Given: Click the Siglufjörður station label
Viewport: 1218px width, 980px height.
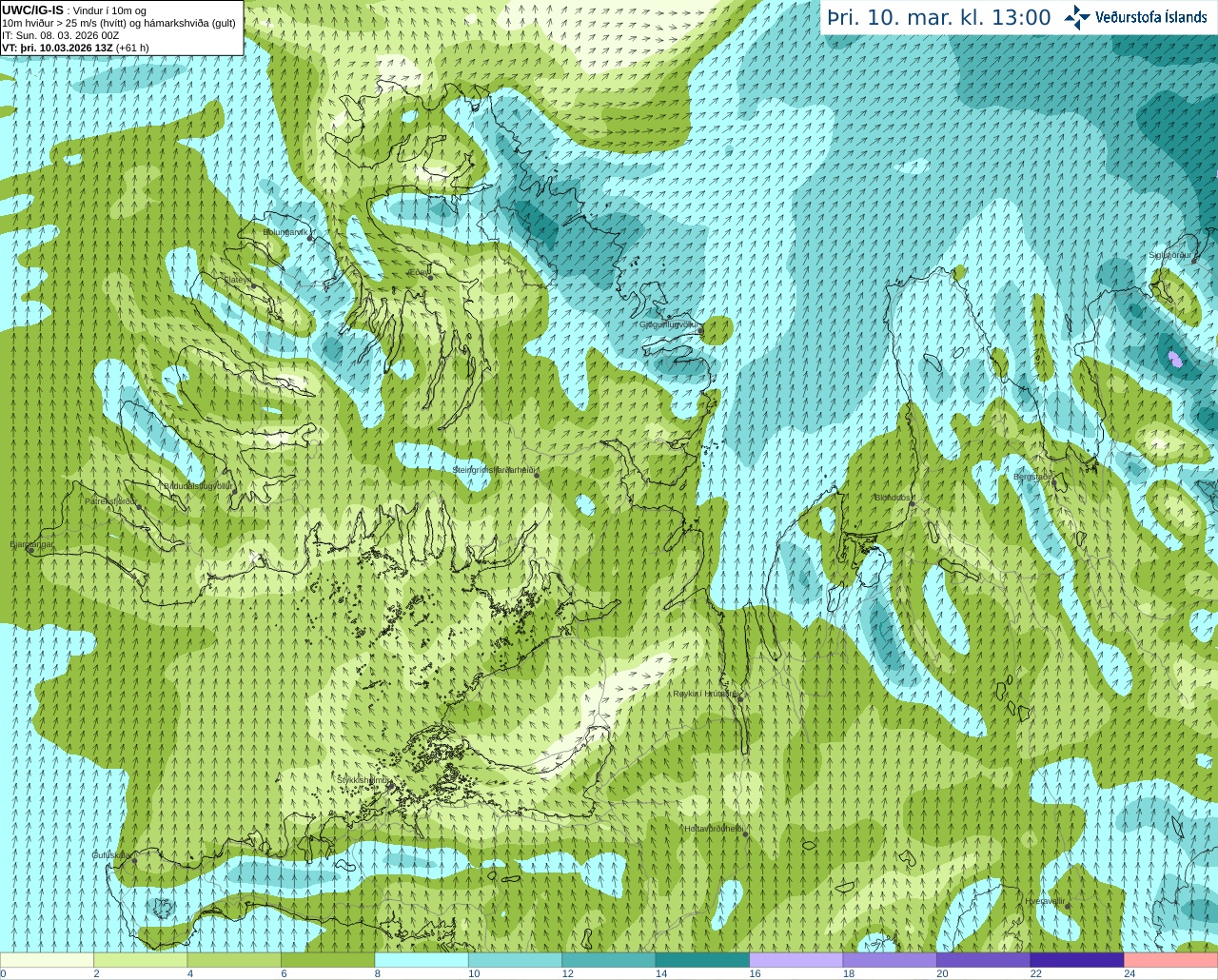Looking at the screenshot, I should click(x=1171, y=255).
